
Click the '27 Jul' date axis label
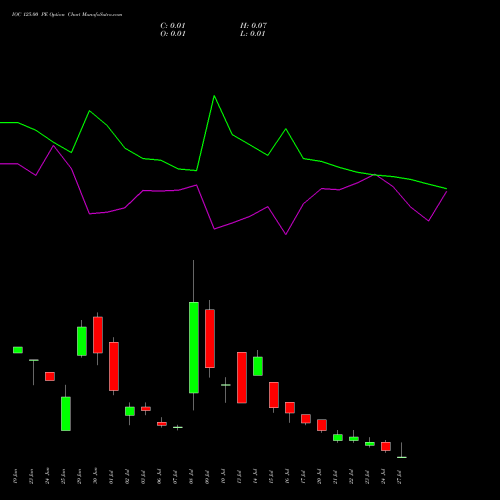point(399,476)
